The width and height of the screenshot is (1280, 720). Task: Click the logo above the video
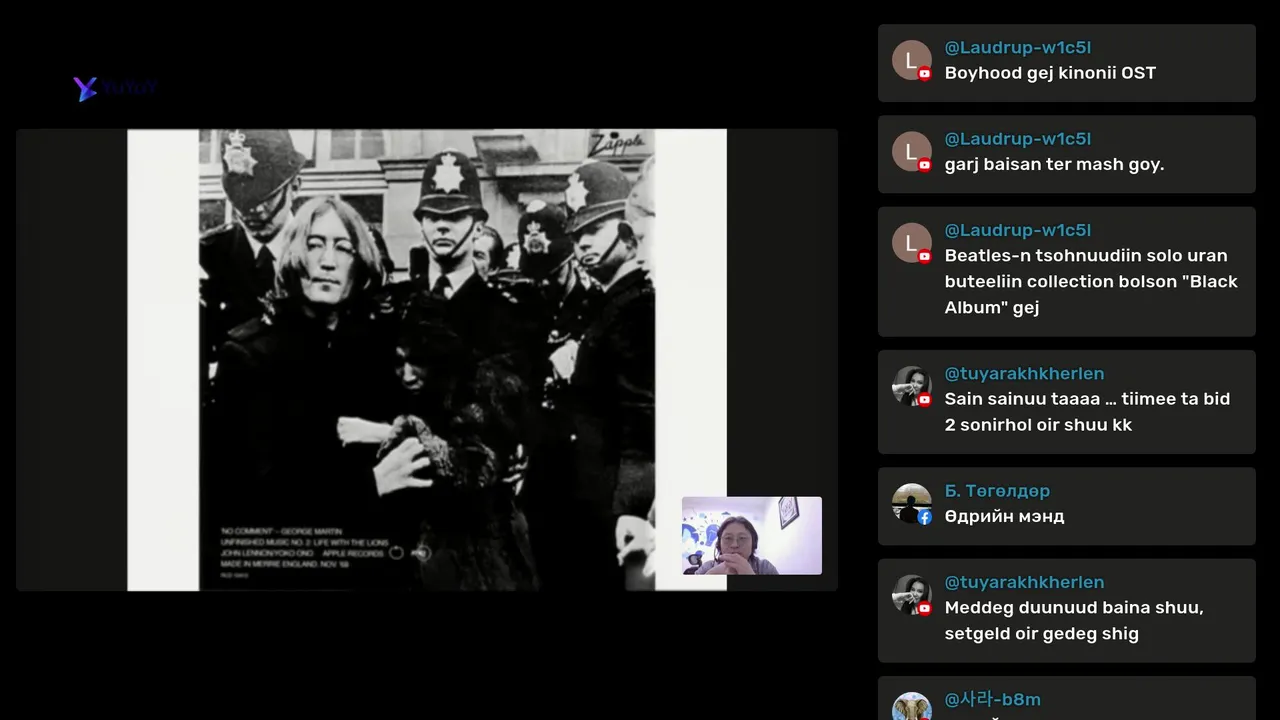click(x=115, y=89)
